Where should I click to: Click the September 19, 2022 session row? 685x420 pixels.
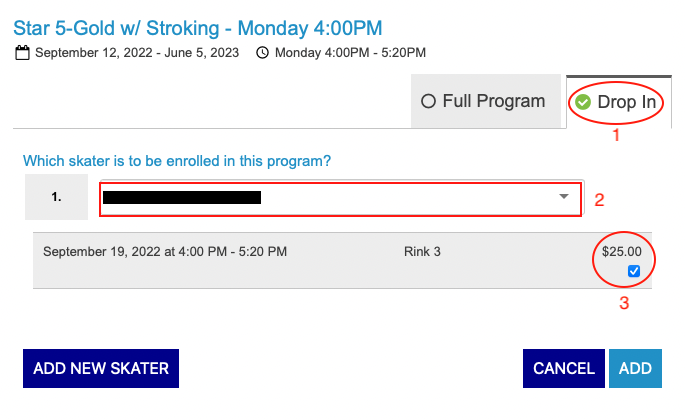342,260
